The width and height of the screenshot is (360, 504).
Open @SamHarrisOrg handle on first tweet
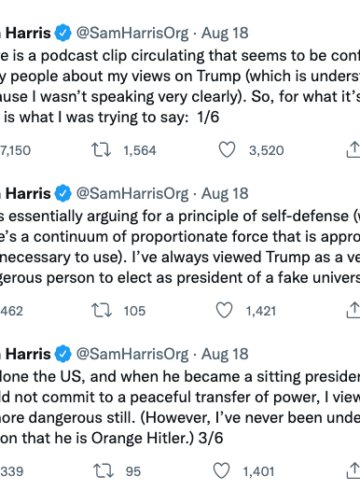(132, 33)
